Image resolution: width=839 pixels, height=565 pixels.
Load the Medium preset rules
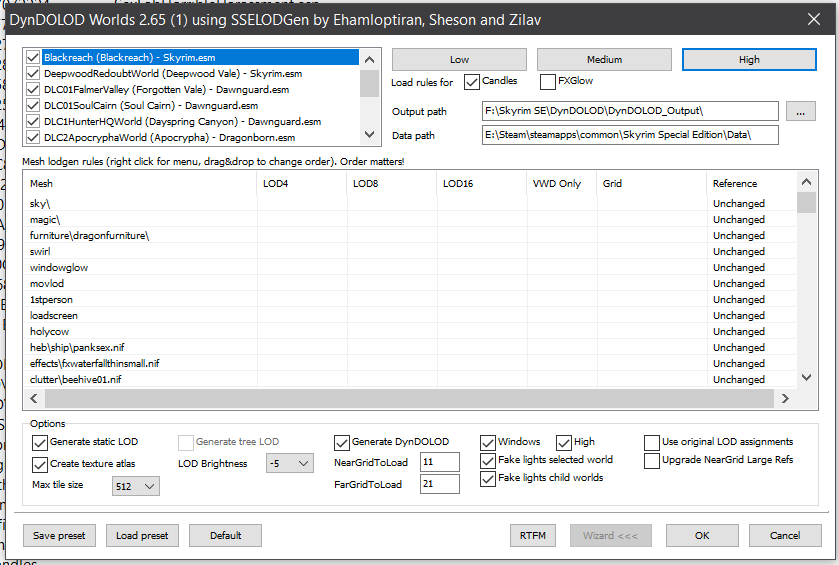pos(604,59)
